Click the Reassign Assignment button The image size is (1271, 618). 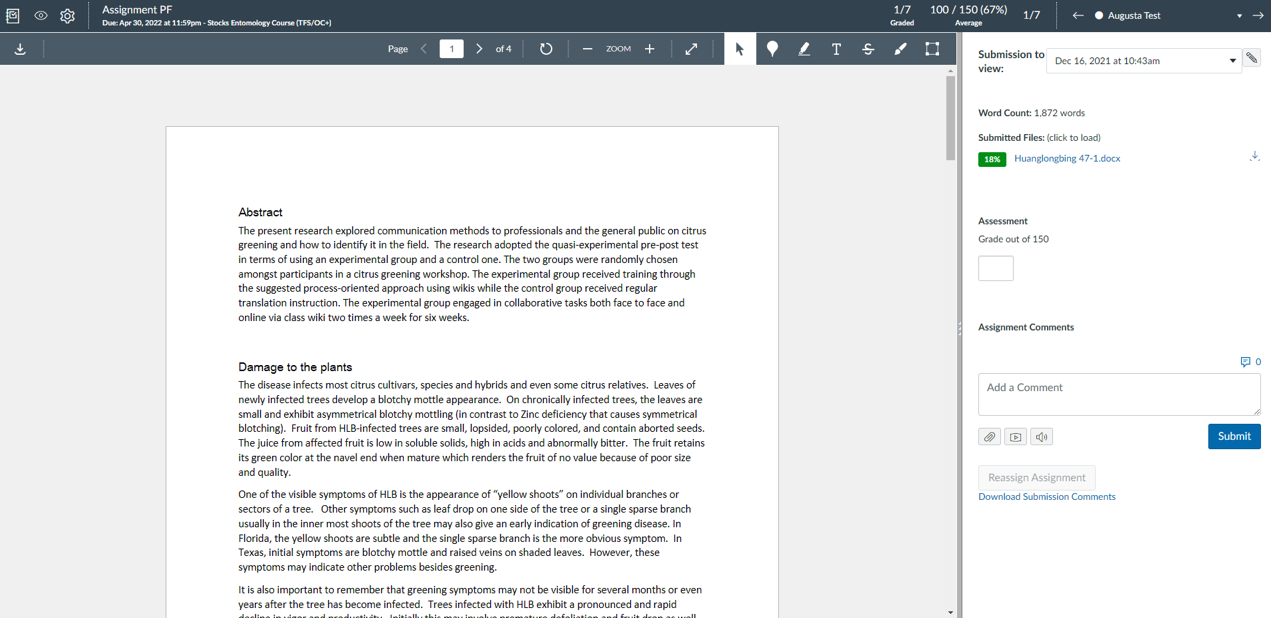1037,477
